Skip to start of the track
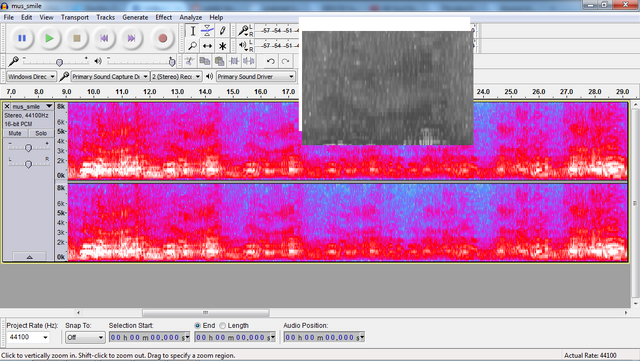 point(104,38)
